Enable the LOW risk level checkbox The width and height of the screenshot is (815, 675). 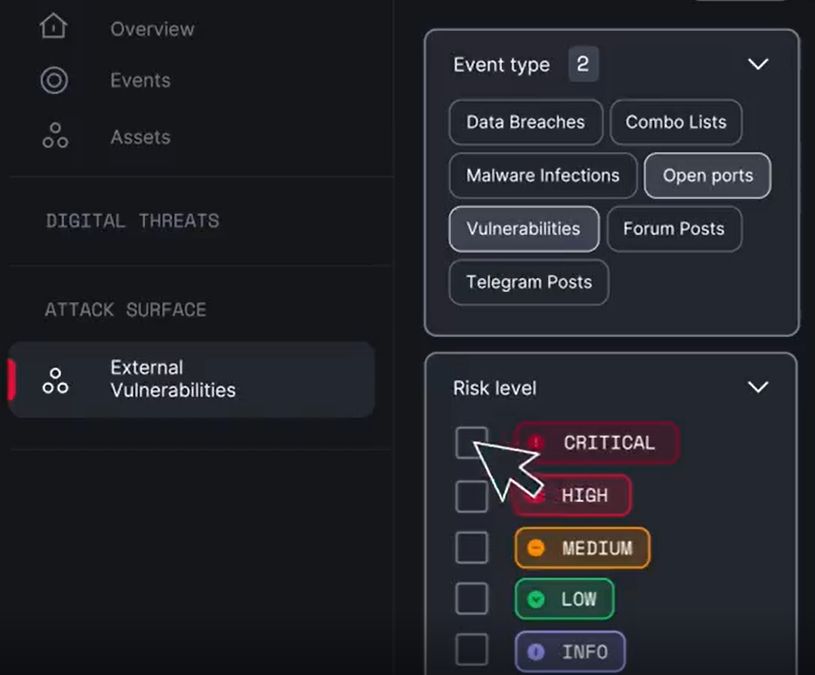tap(471, 599)
